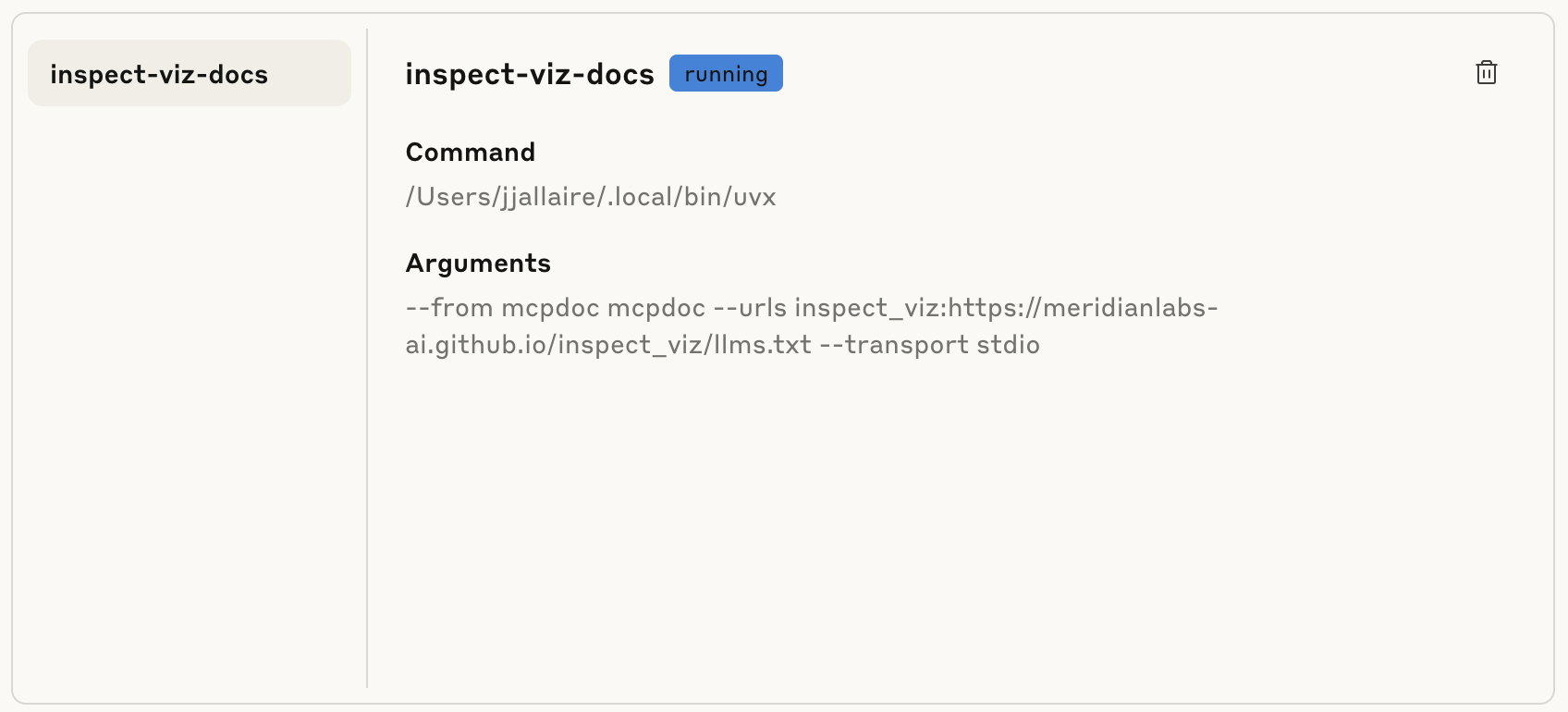Click the Arguments section label
This screenshot has height=712, width=1568.
click(478, 264)
